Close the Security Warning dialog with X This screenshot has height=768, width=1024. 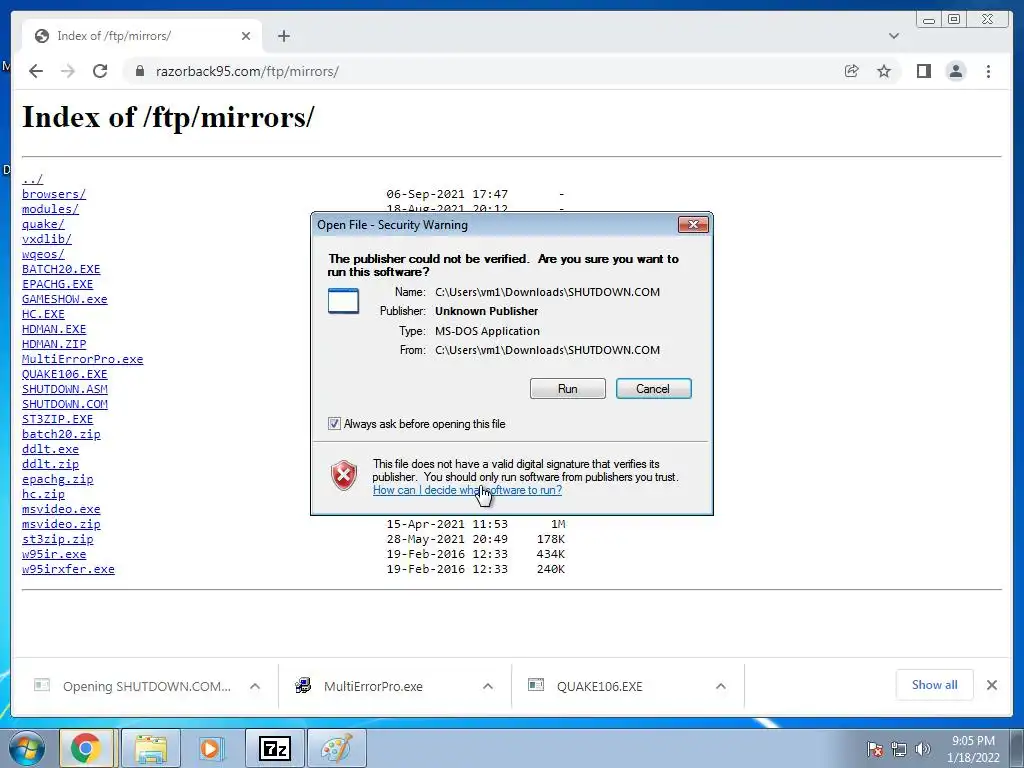click(693, 225)
